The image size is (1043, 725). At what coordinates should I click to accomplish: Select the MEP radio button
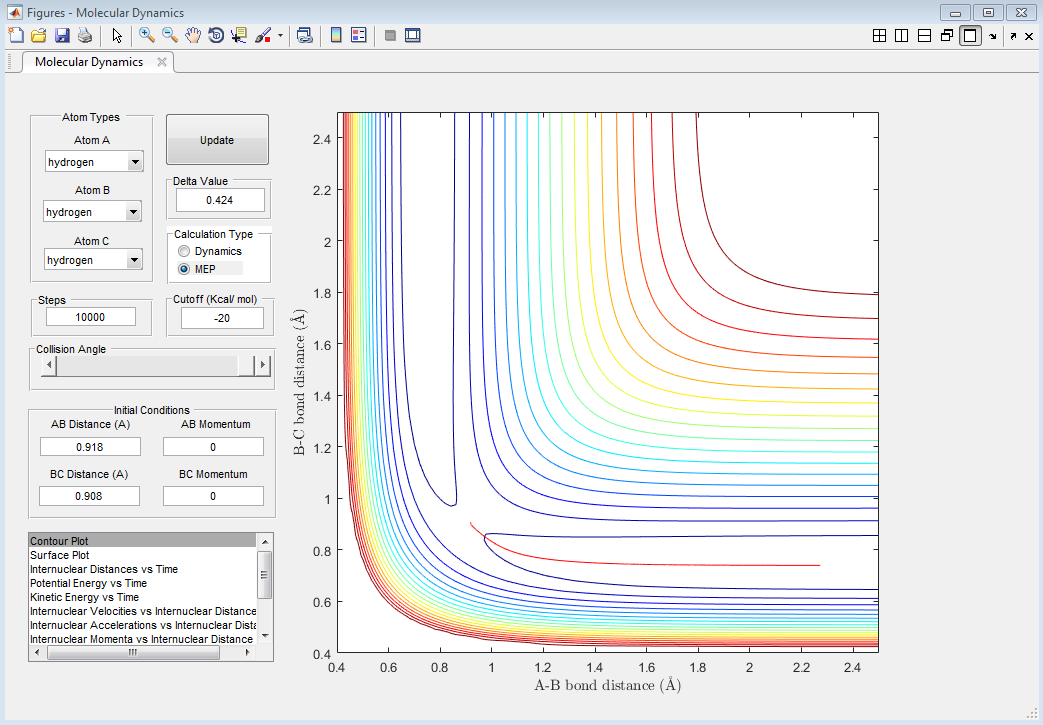click(183, 269)
